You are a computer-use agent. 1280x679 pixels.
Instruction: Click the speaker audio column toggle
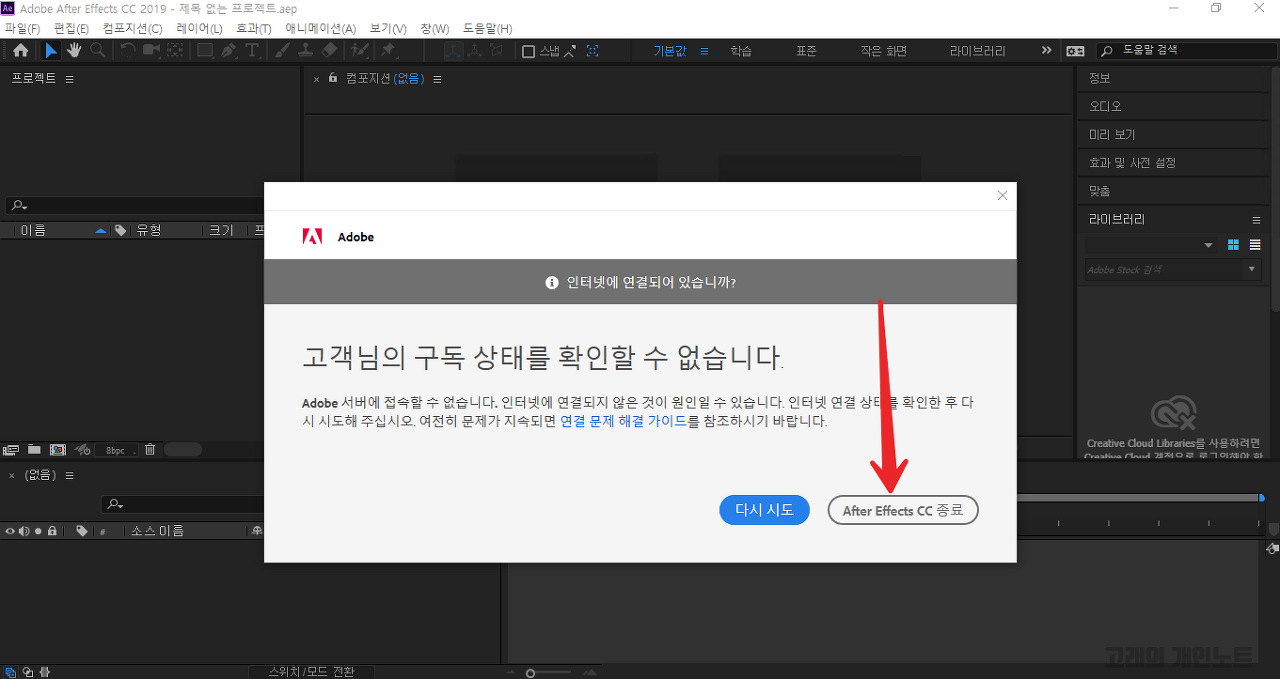[23, 531]
